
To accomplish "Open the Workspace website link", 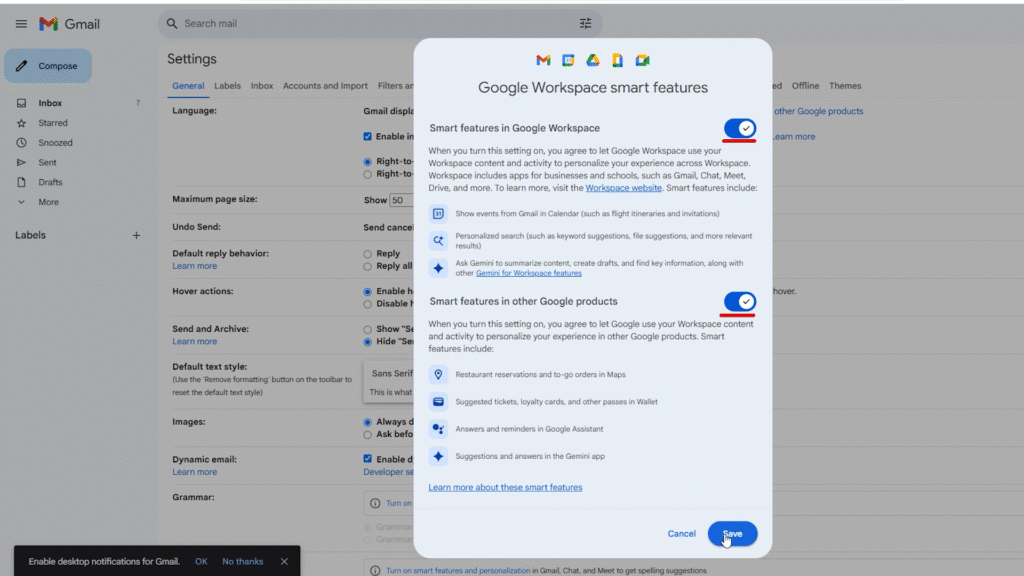I will click(x=623, y=188).
